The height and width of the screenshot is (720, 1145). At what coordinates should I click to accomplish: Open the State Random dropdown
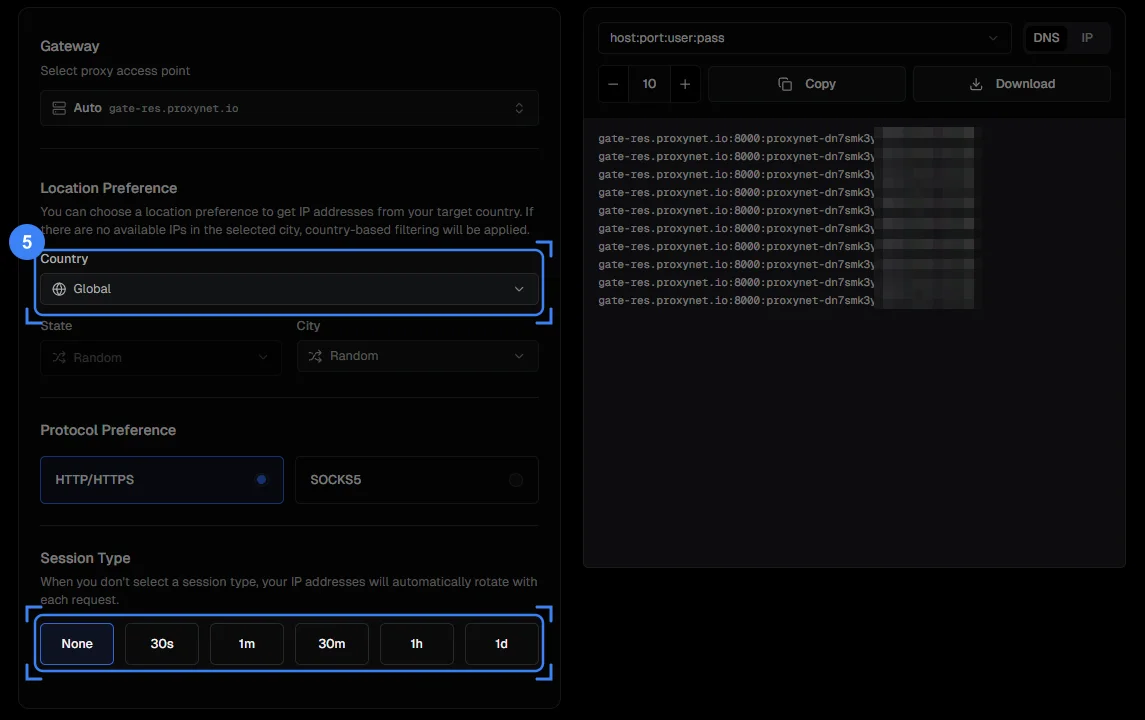[161, 358]
